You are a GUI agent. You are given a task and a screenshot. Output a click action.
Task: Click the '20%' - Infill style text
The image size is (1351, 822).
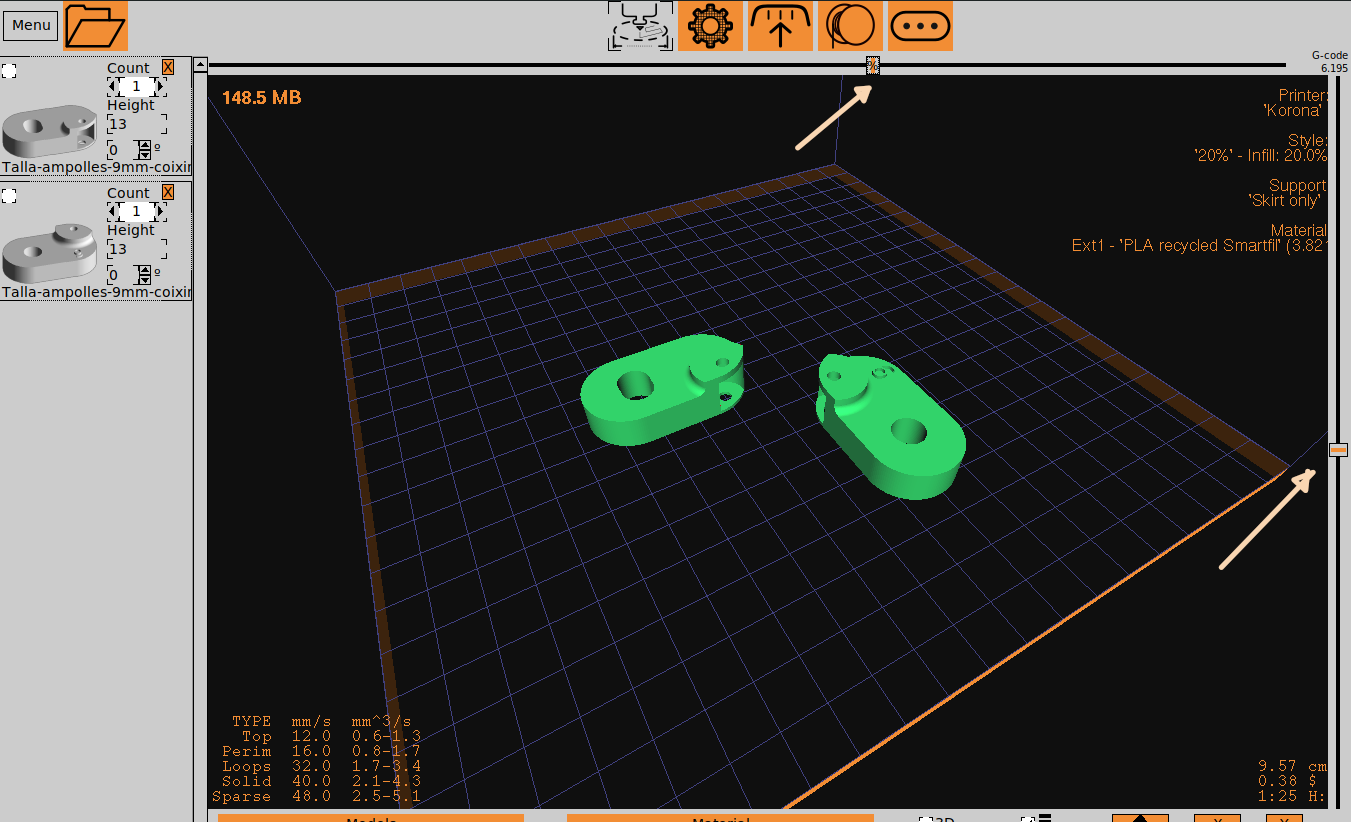(1261, 156)
